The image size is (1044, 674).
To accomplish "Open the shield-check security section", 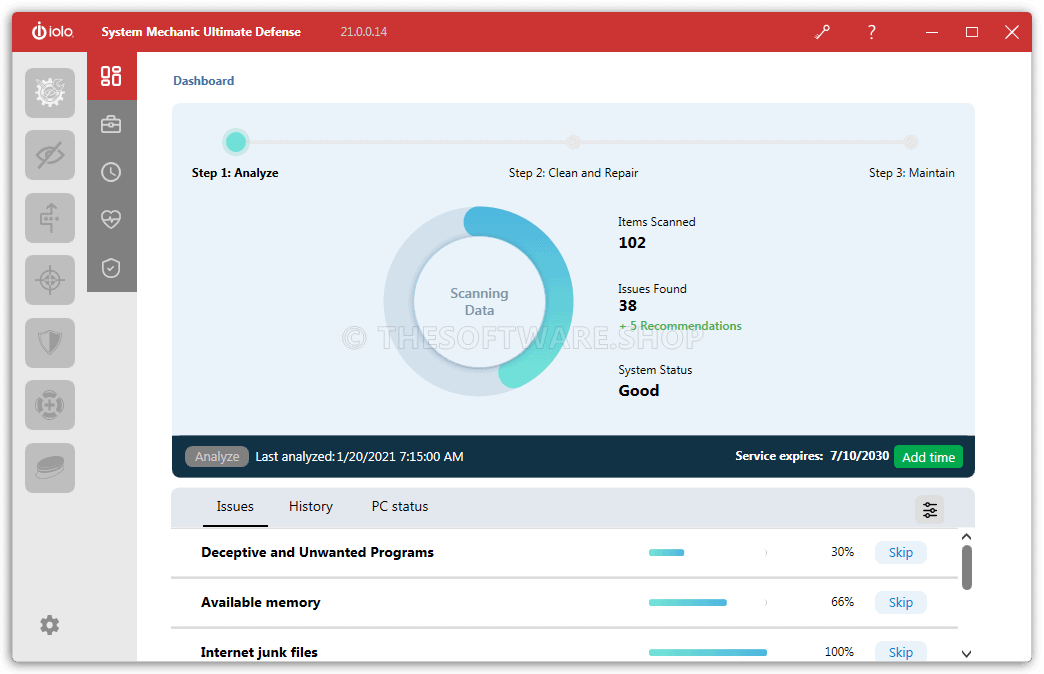I will [x=111, y=268].
